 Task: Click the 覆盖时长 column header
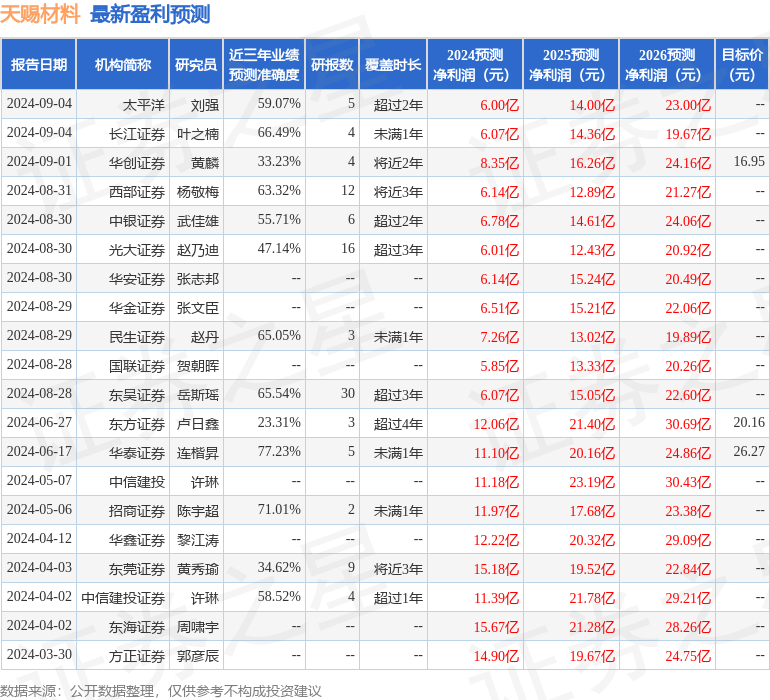pos(393,65)
